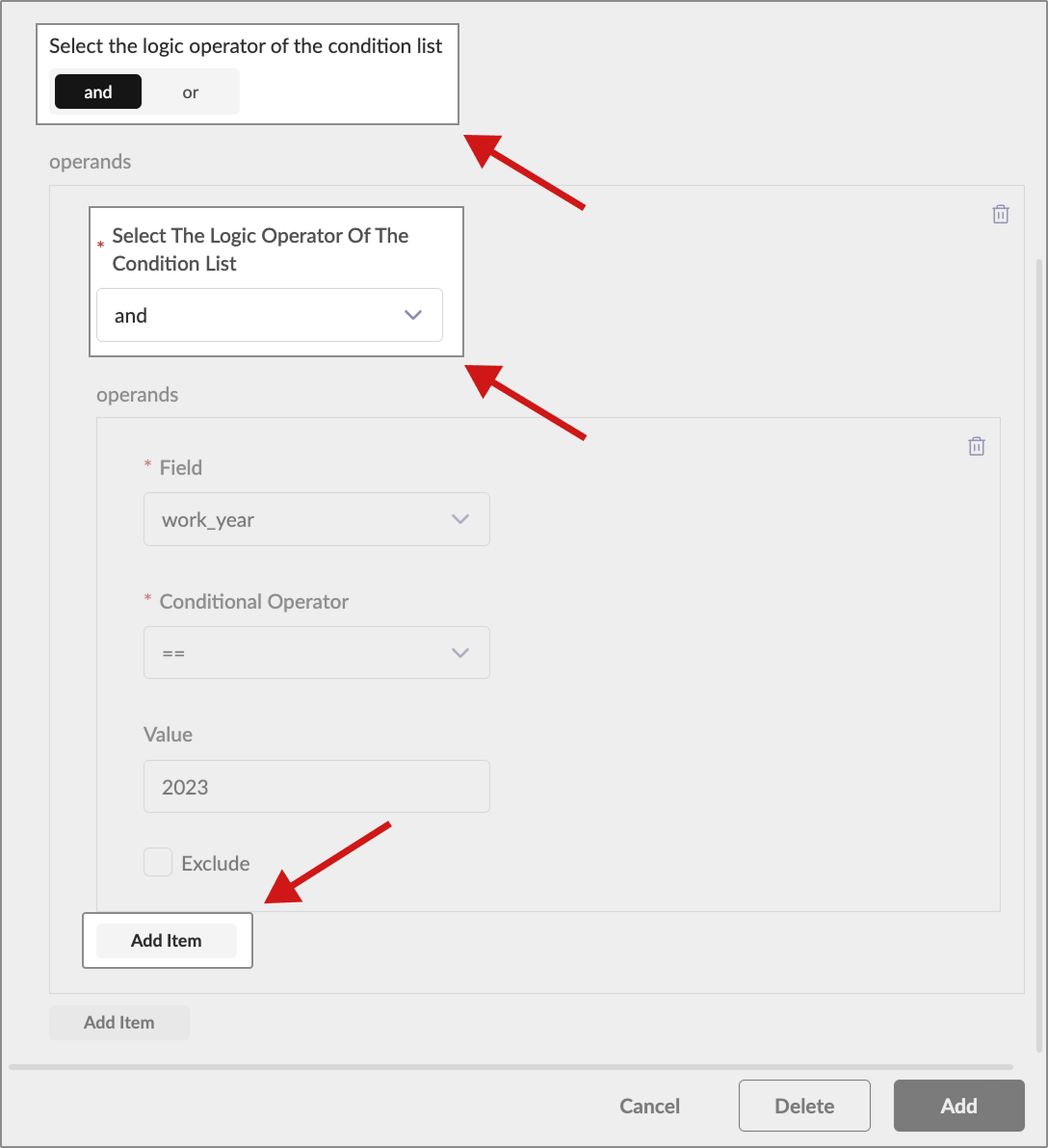This screenshot has height=1148, width=1048.
Task: Click the "Exclude" label text
Action: (x=216, y=864)
